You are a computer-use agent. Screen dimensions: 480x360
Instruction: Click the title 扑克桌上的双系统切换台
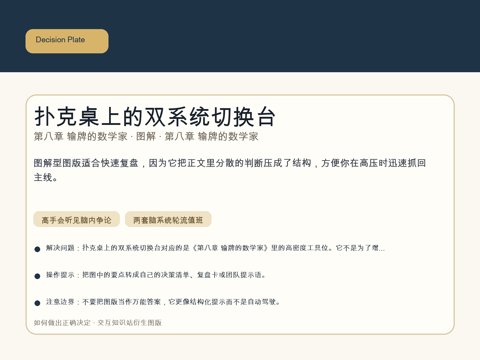click(x=155, y=117)
